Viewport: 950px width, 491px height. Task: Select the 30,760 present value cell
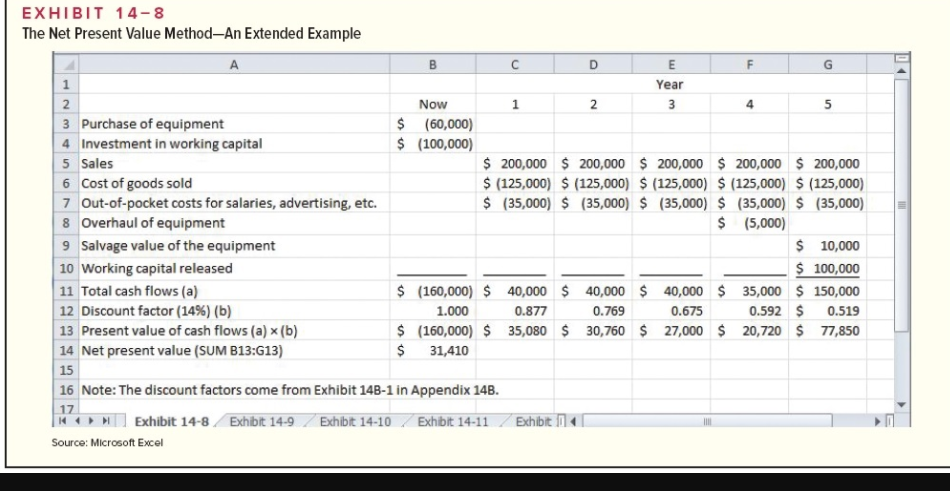tap(593, 331)
